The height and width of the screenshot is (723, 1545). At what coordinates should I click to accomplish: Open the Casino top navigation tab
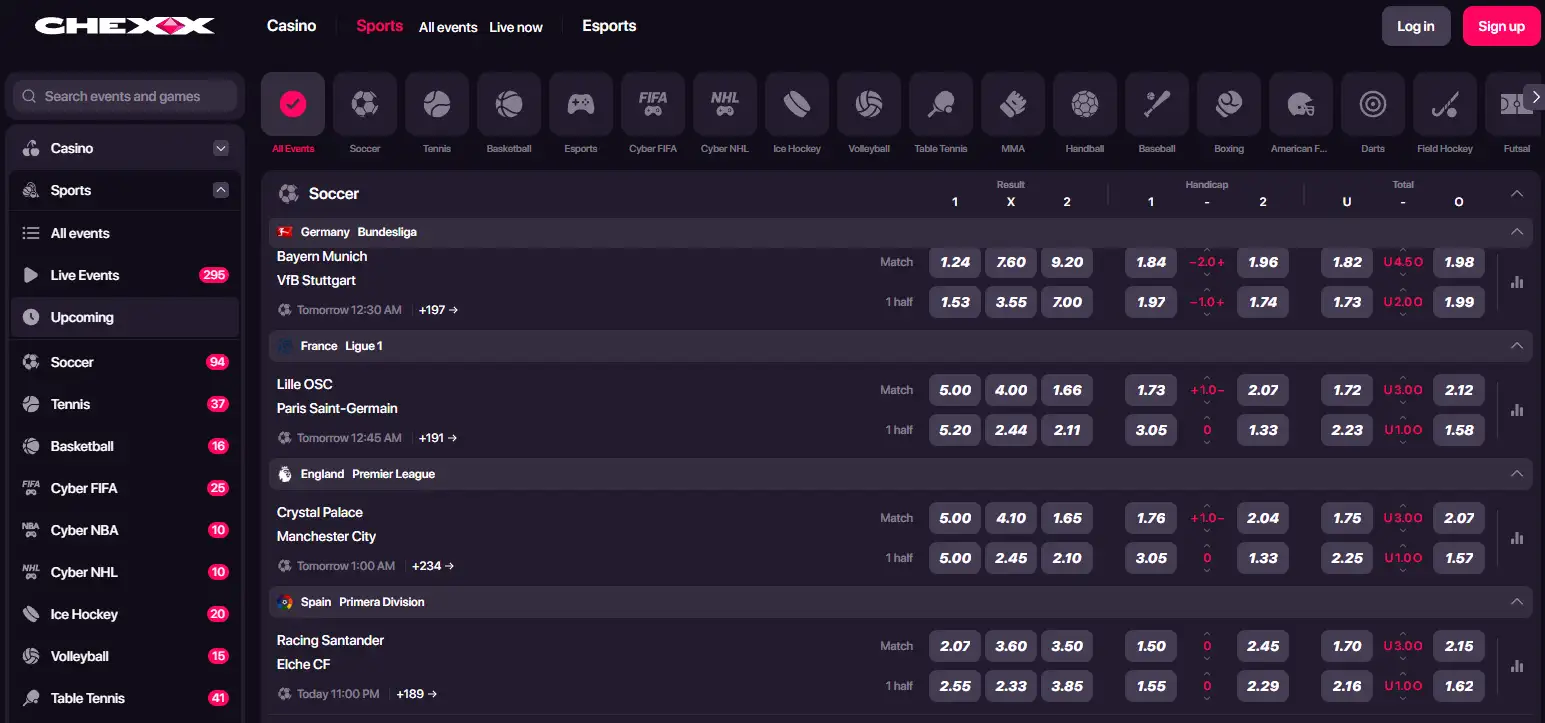(x=292, y=26)
